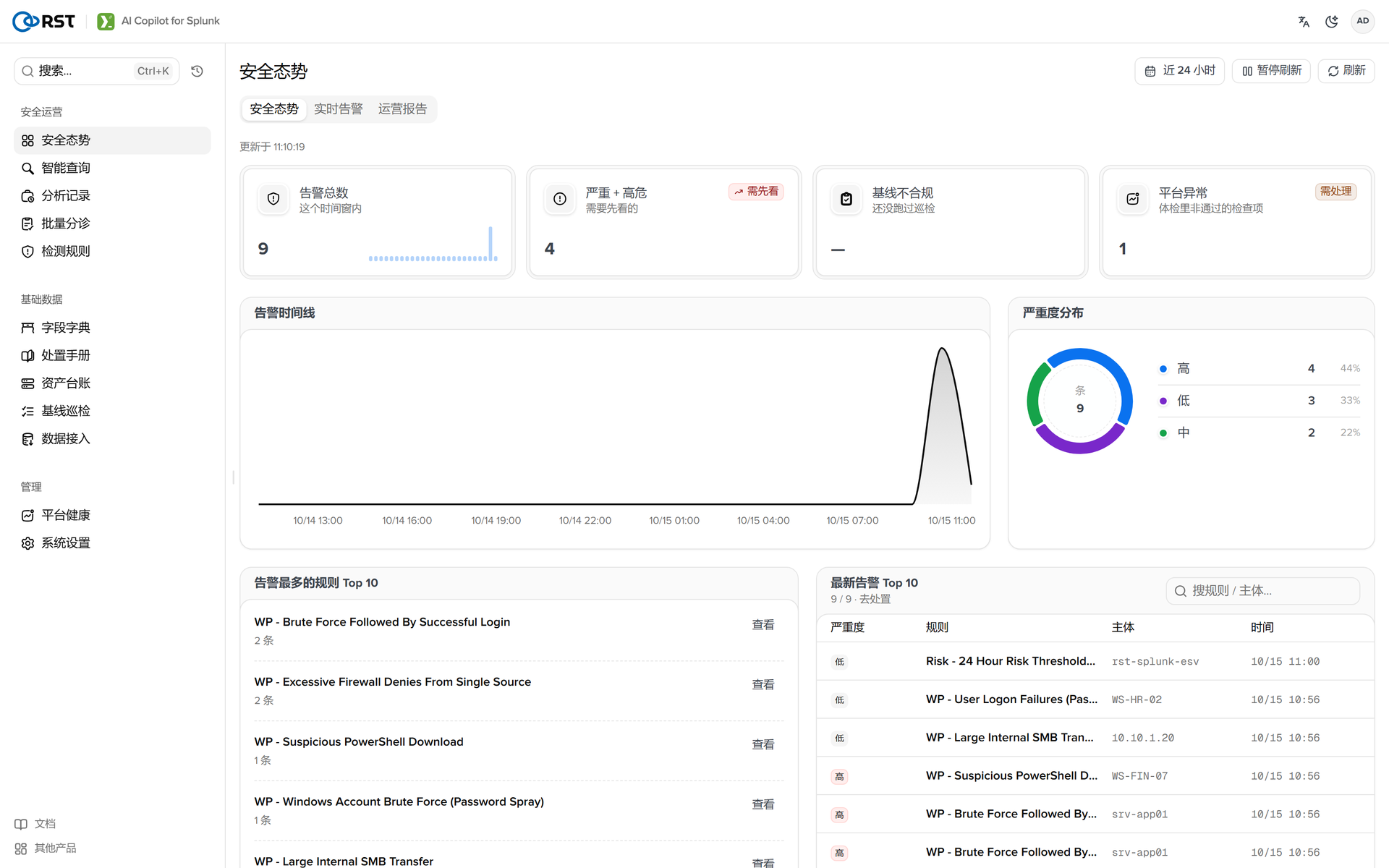Image resolution: width=1389 pixels, height=868 pixels.
Task: Click the 需处理 badge
Action: 1335,192
